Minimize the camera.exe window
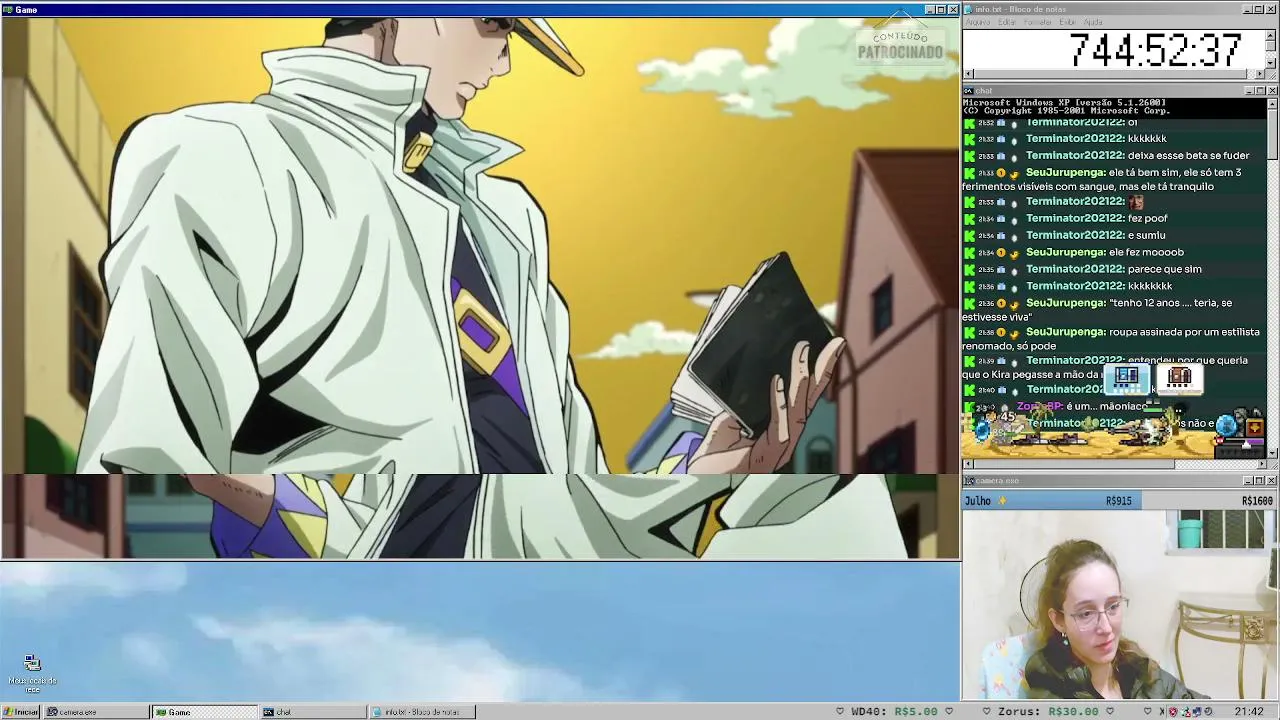 pos(1247,481)
